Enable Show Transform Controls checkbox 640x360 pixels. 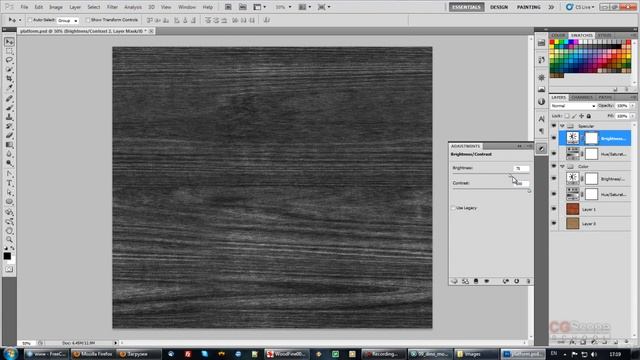point(88,20)
